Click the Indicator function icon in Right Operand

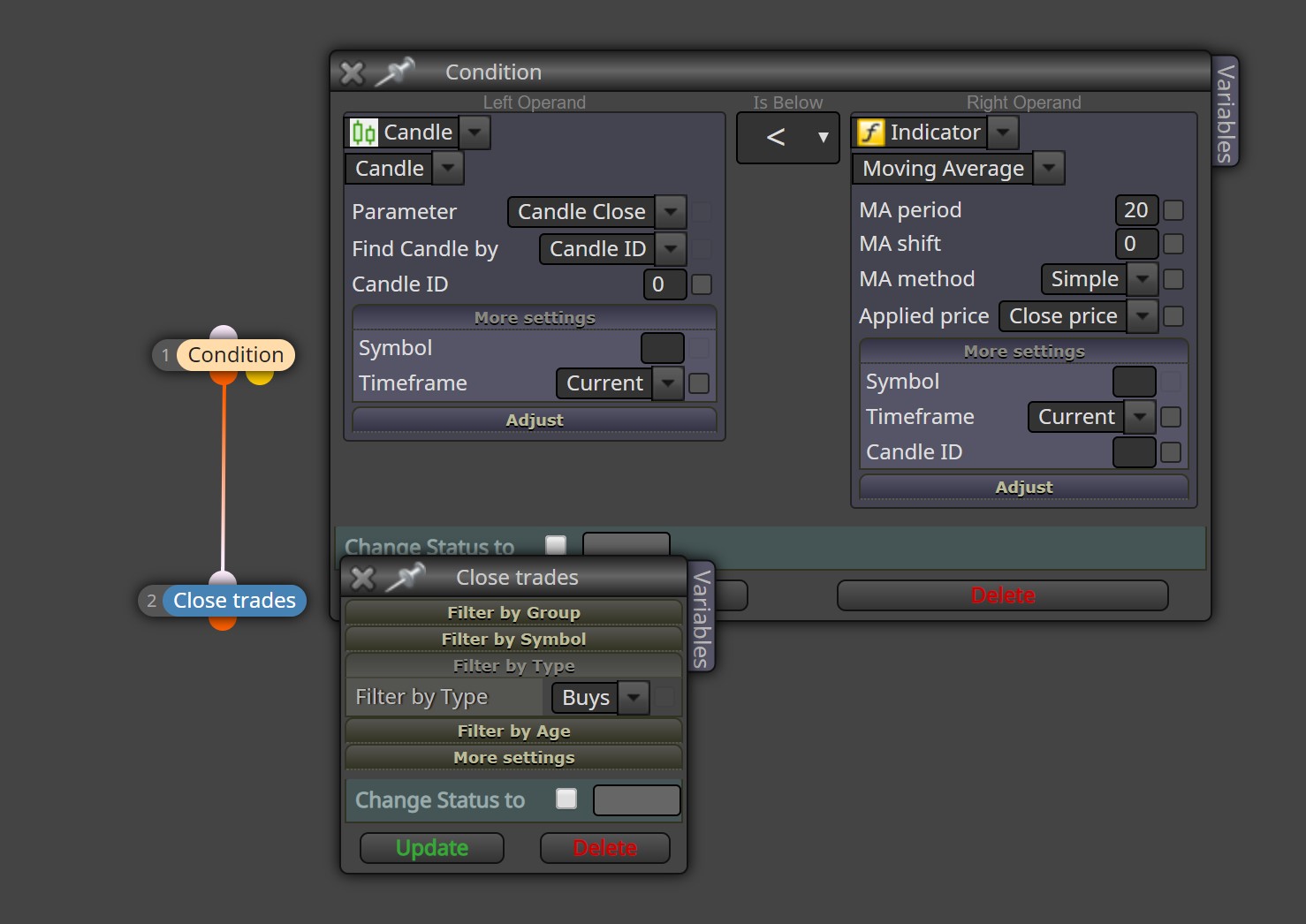(x=871, y=133)
